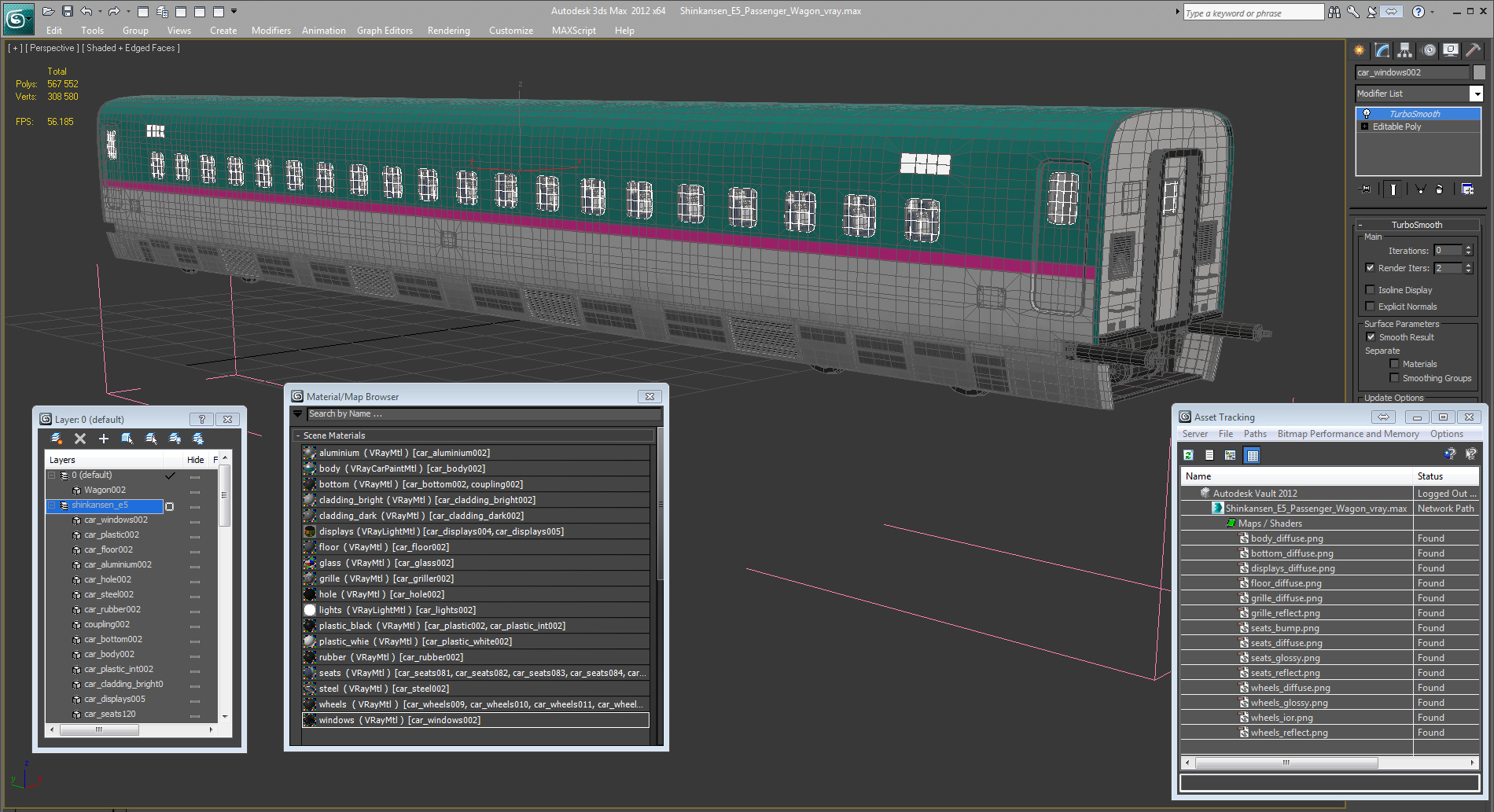Open Undo history dropdown arrow
The width and height of the screenshot is (1494, 812).
point(100,11)
